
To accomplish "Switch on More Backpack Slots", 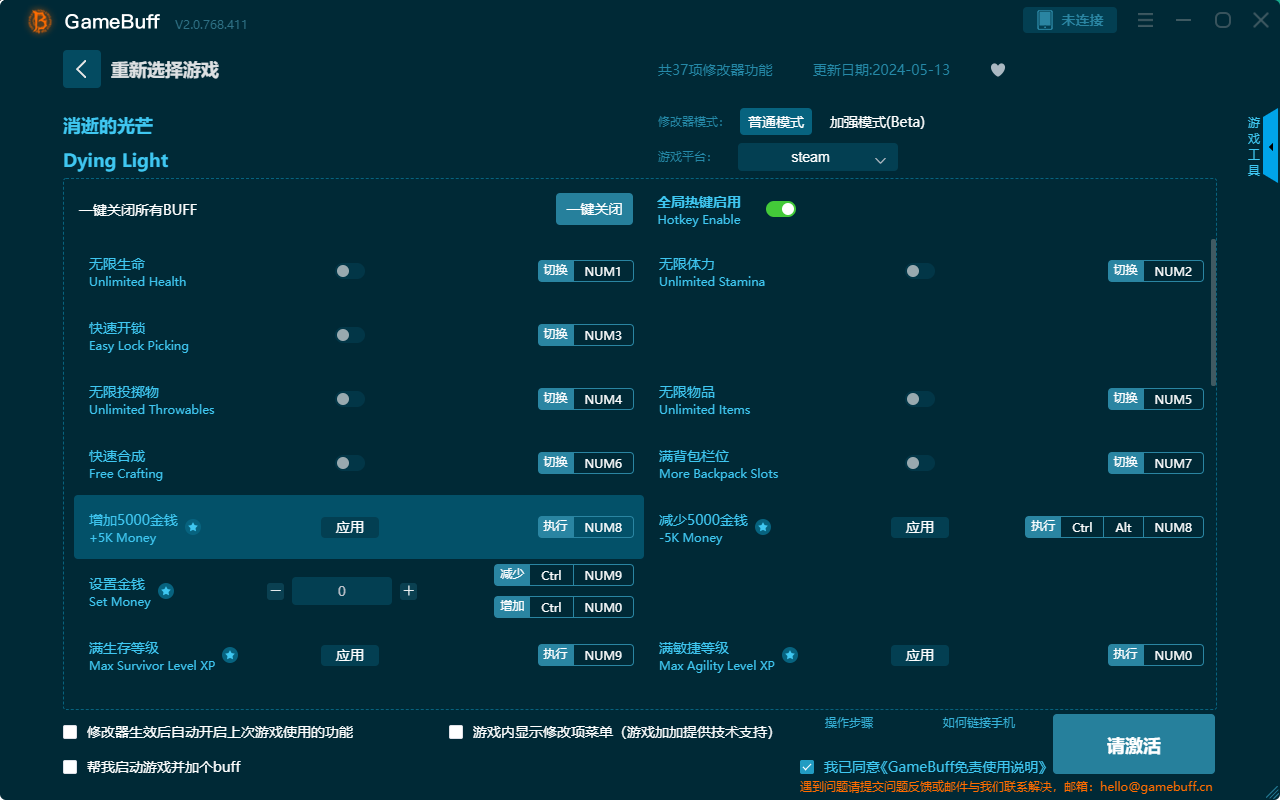I will (x=919, y=463).
